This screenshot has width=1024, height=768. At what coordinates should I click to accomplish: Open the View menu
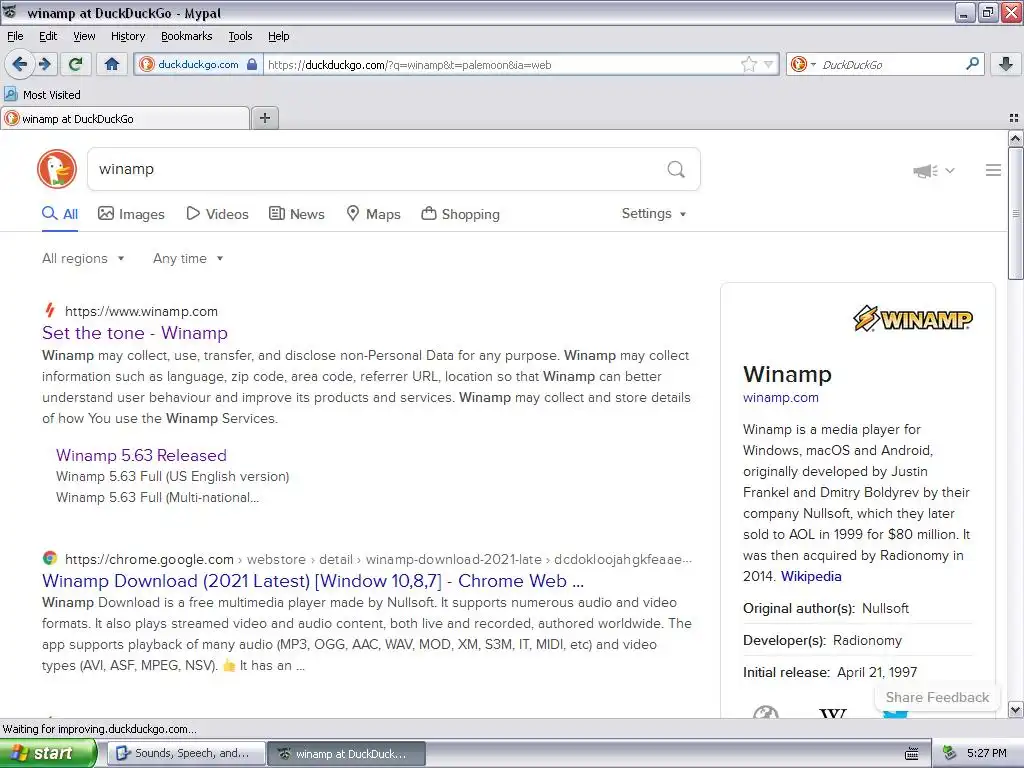(x=84, y=36)
